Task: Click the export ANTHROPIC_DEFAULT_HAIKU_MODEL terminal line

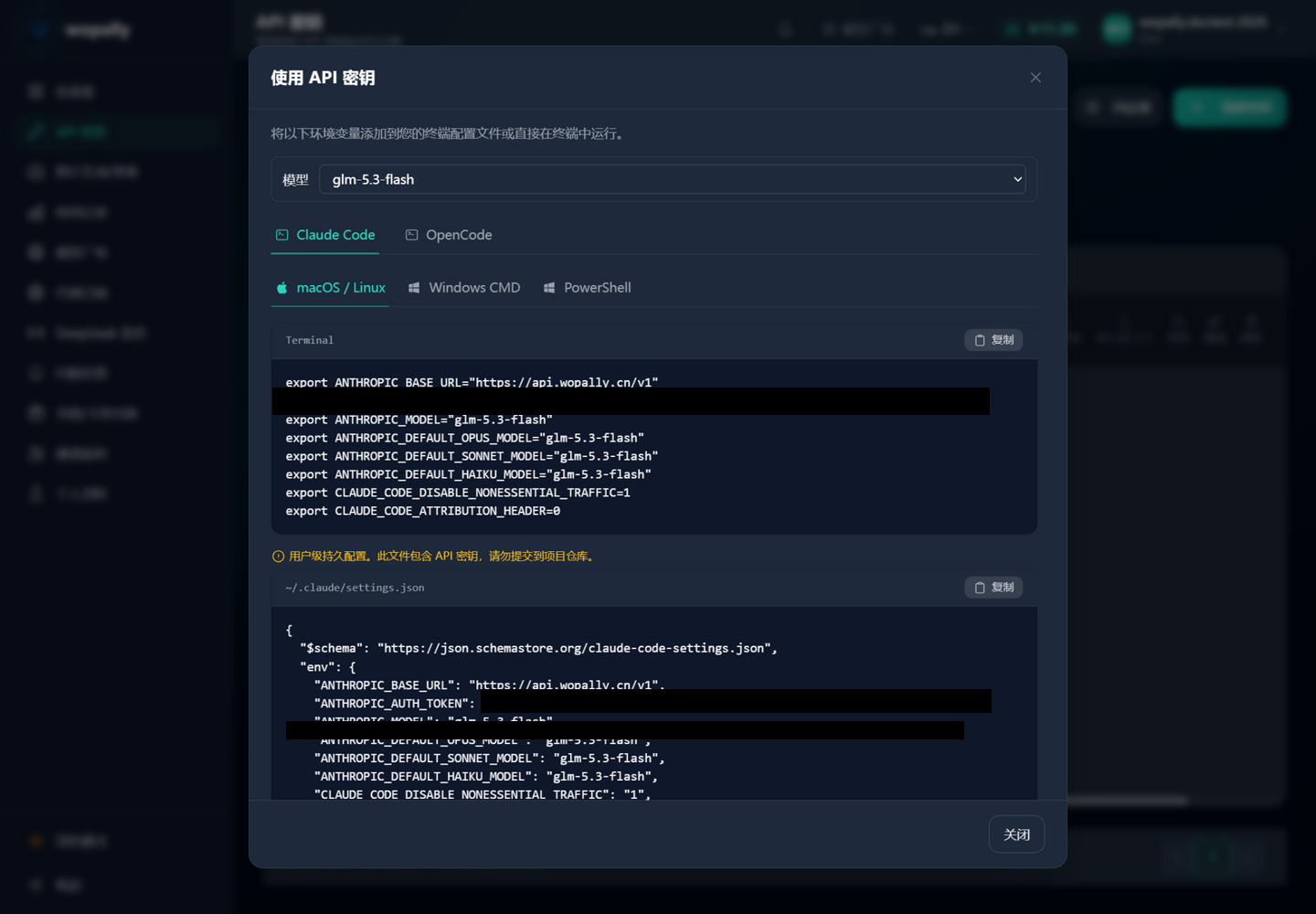Action: tap(469, 474)
